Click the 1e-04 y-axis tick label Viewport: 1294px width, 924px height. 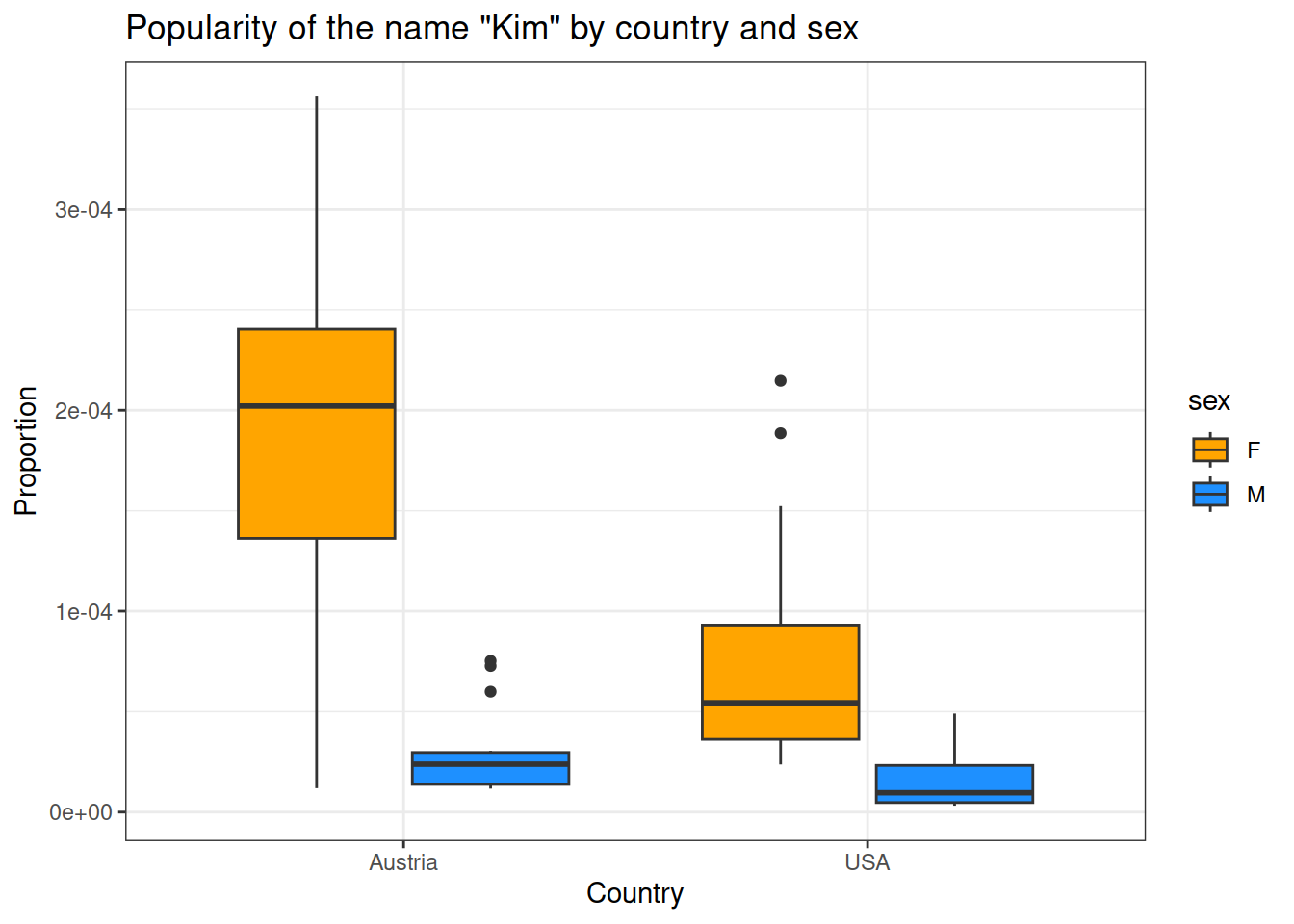[83, 612]
